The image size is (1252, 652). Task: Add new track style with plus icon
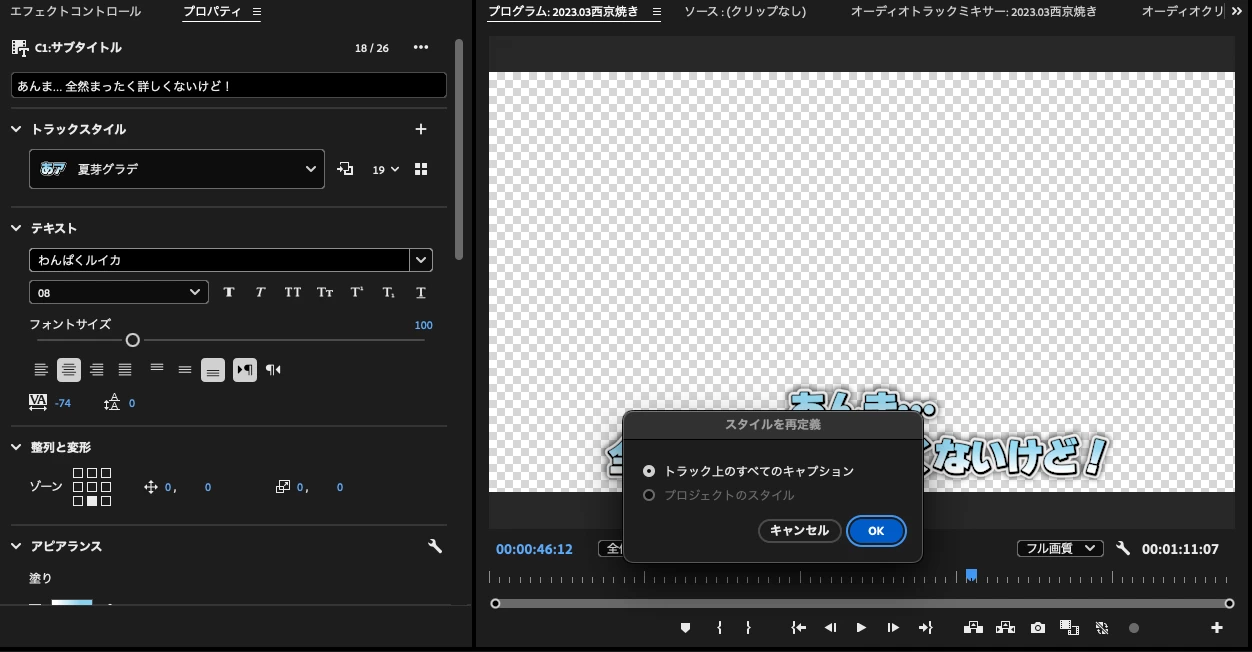coord(421,129)
